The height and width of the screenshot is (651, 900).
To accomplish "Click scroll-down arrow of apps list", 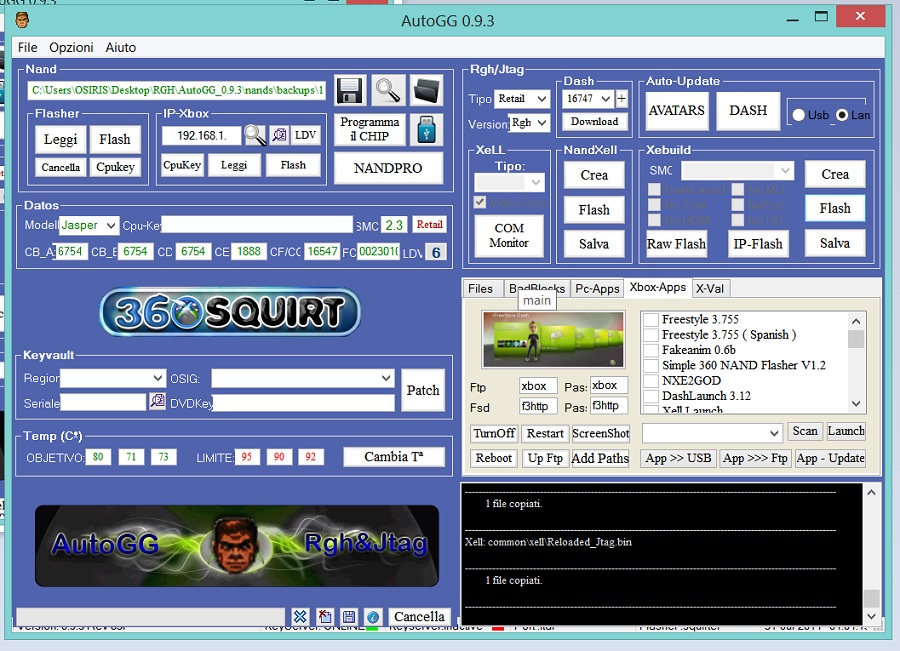I will point(856,404).
